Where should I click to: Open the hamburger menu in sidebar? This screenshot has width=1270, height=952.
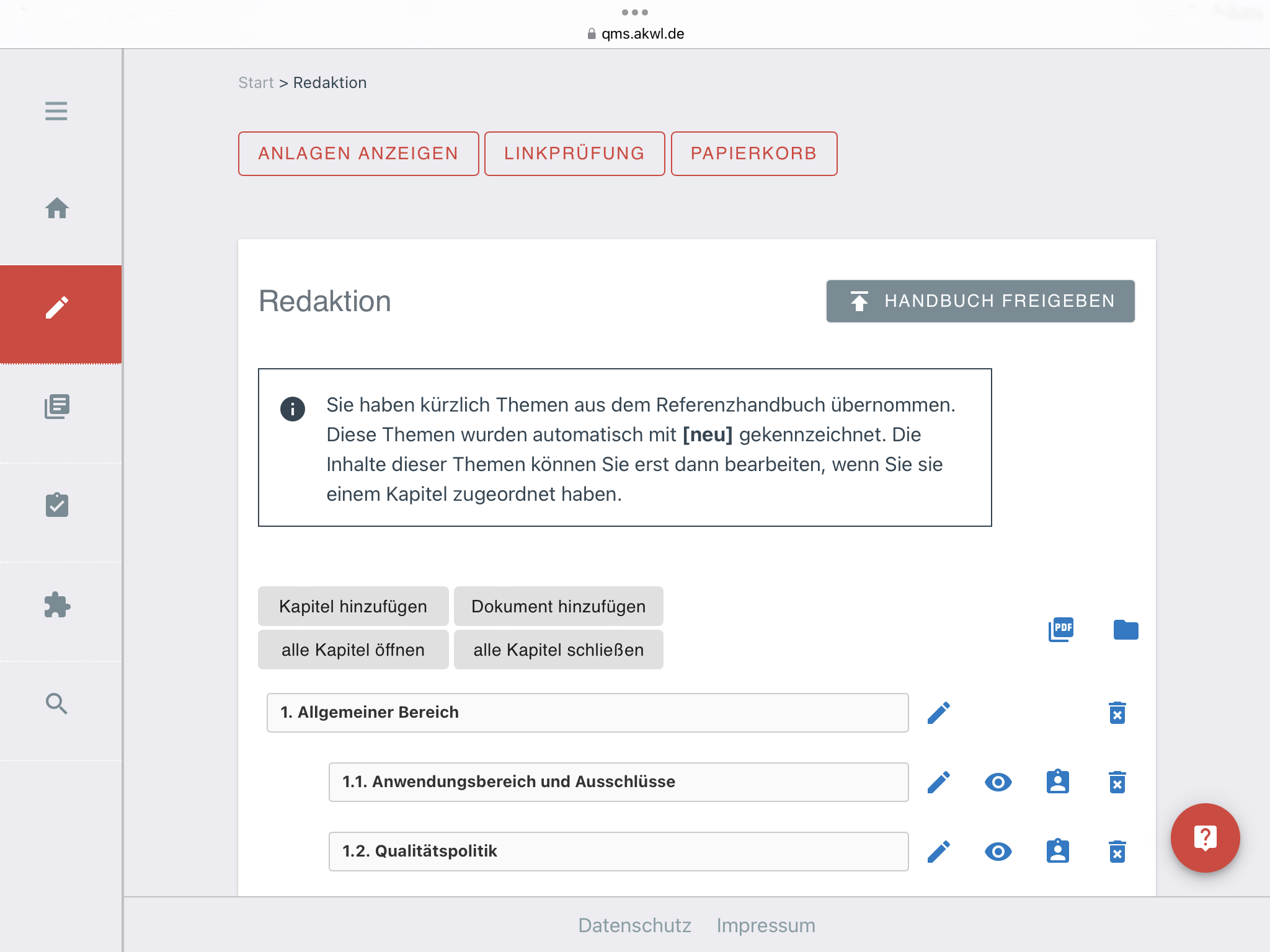click(56, 111)
